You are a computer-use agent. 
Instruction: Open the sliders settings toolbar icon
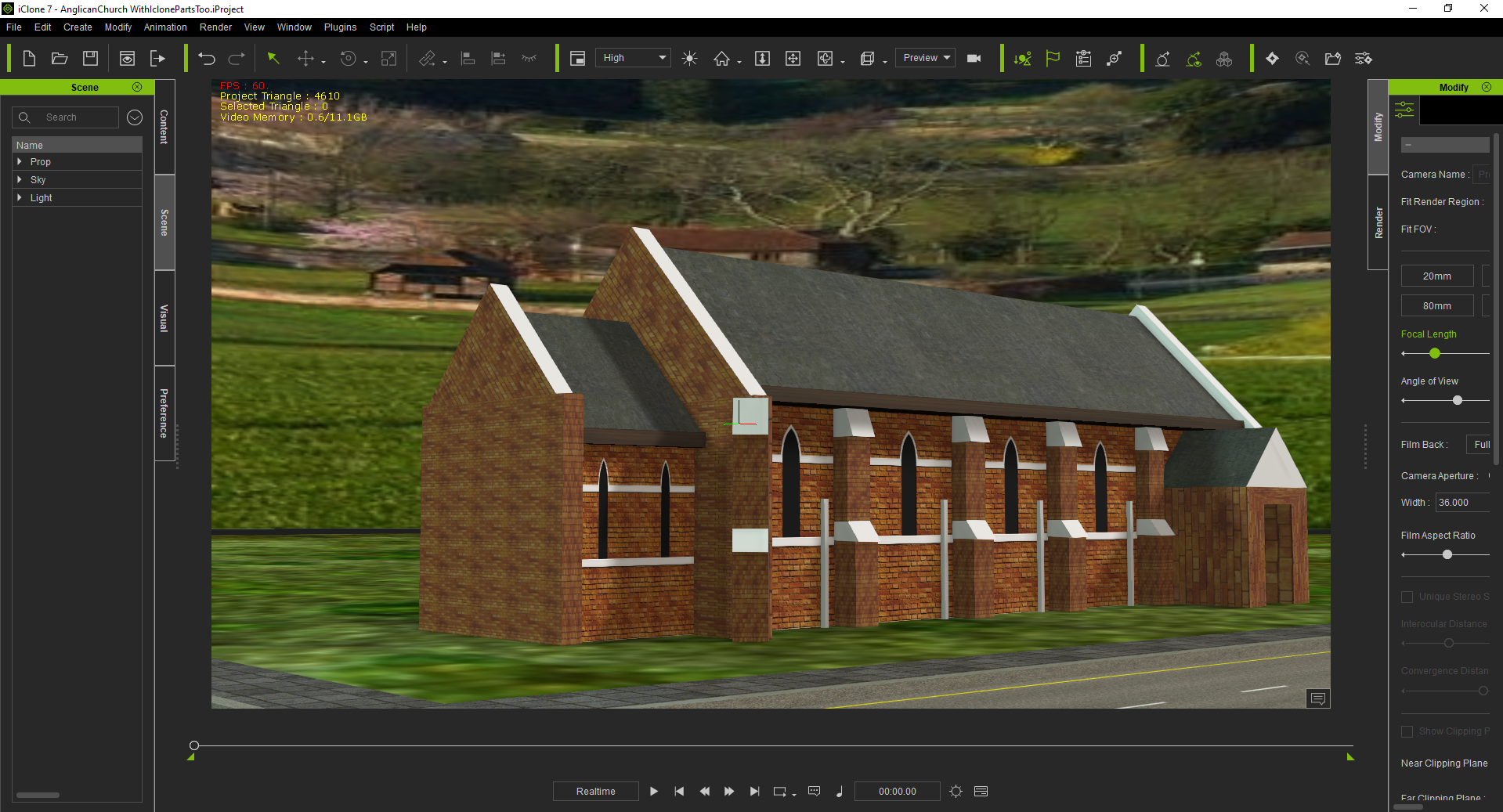tap(1364, 58)
